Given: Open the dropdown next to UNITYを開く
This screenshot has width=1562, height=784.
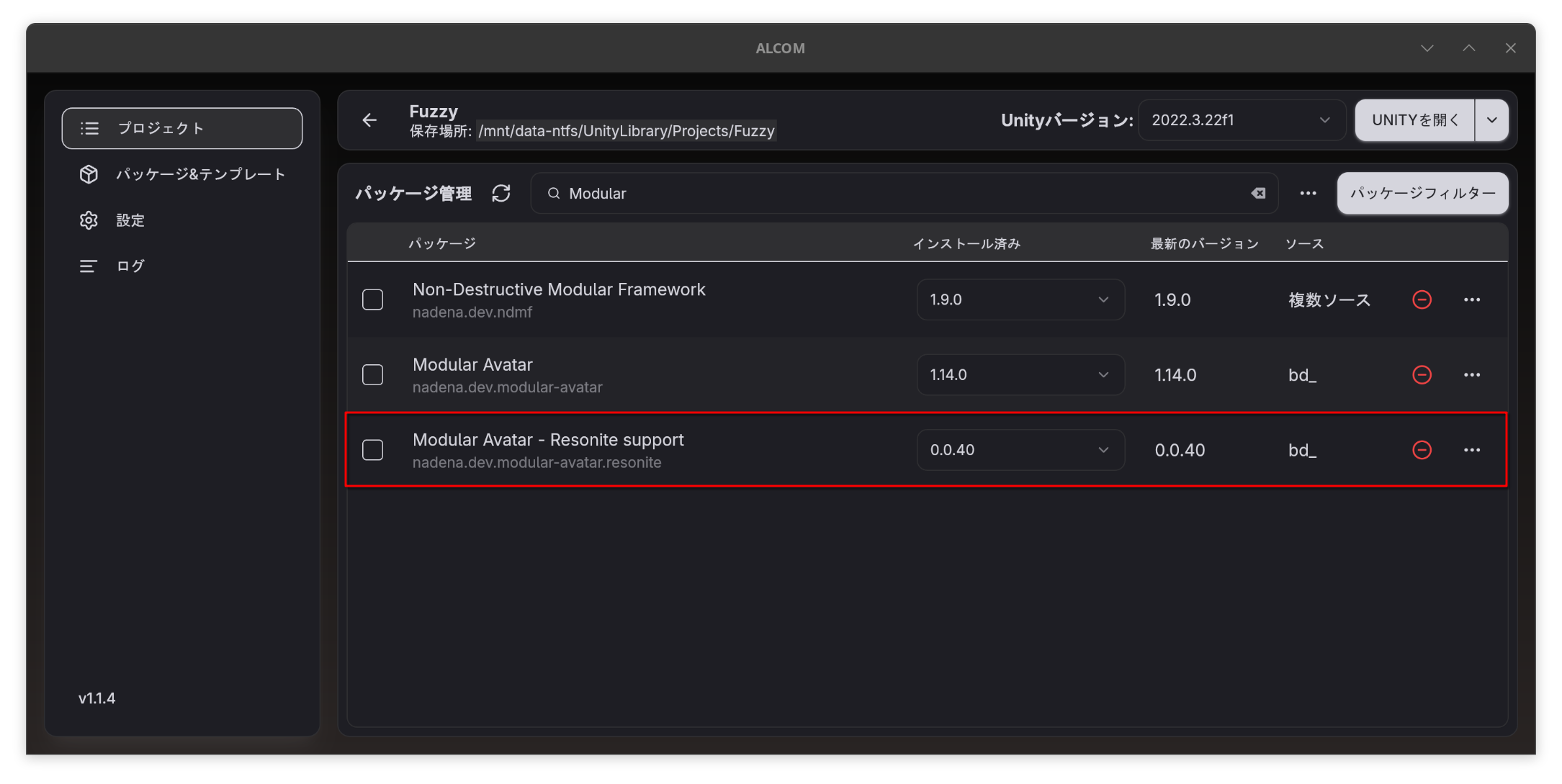Looking at the screenshot, I should [x=1491, y=120].
